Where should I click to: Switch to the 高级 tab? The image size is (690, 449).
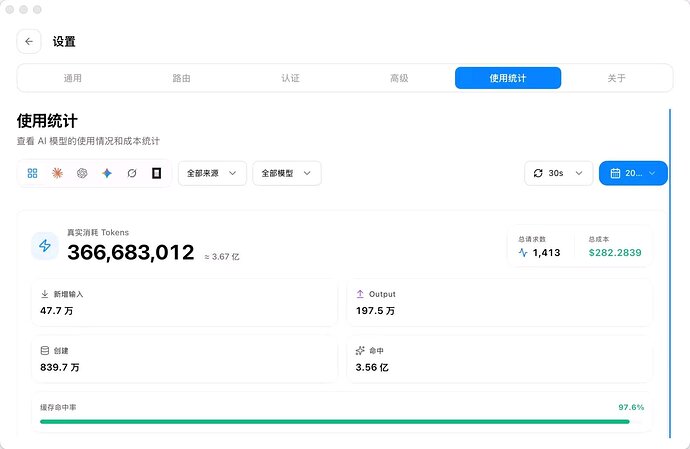(399, 78)
